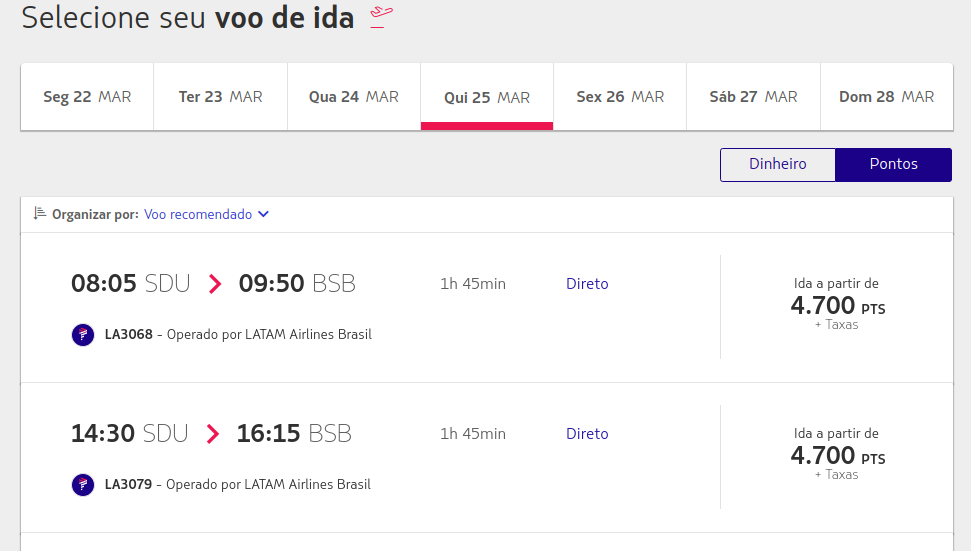Click the LATAM logo for flight LA3068
971x551 pixels.
[83, 335]
